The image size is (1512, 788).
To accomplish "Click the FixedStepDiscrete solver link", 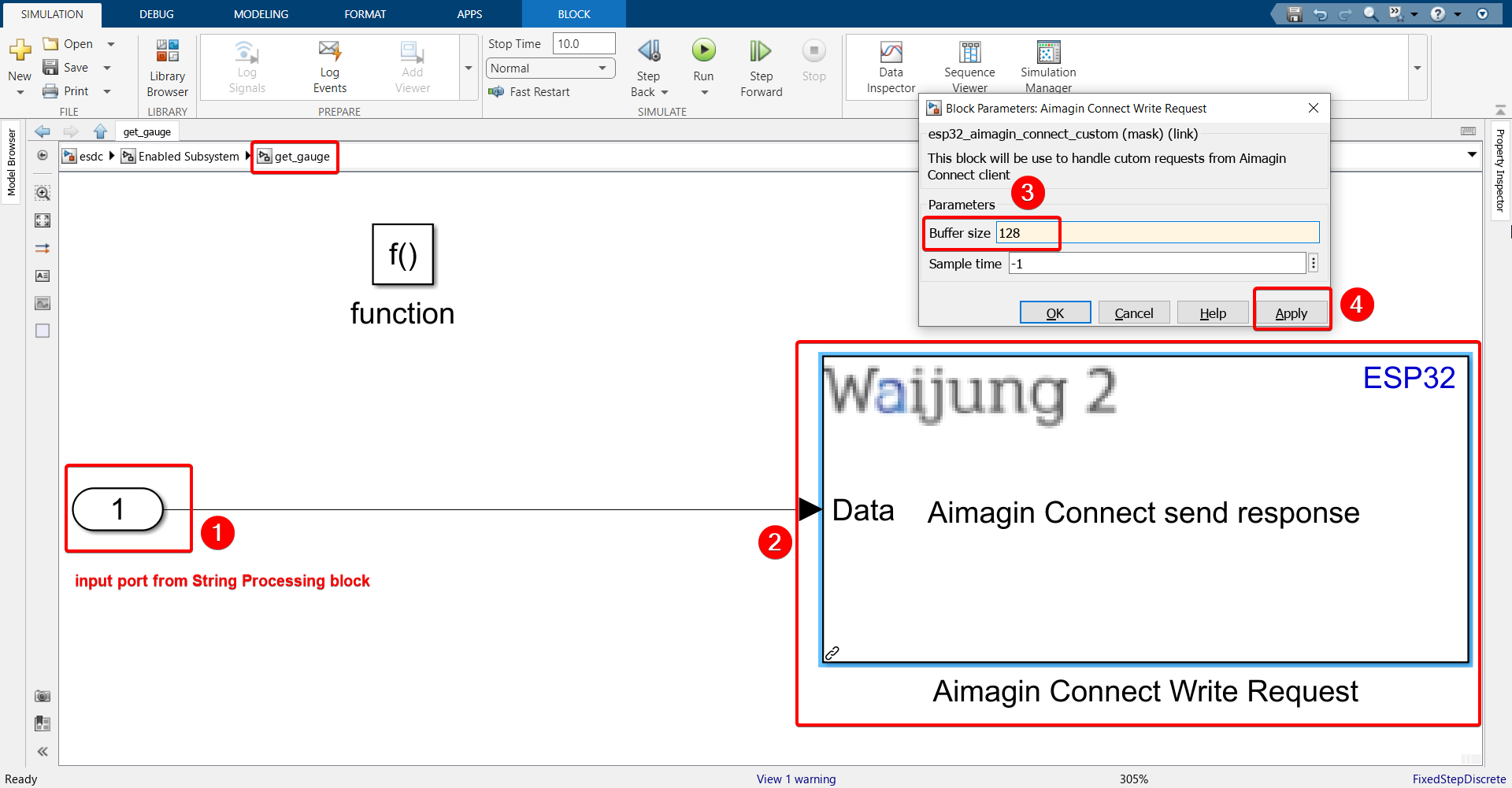I will click(1459, 779).
